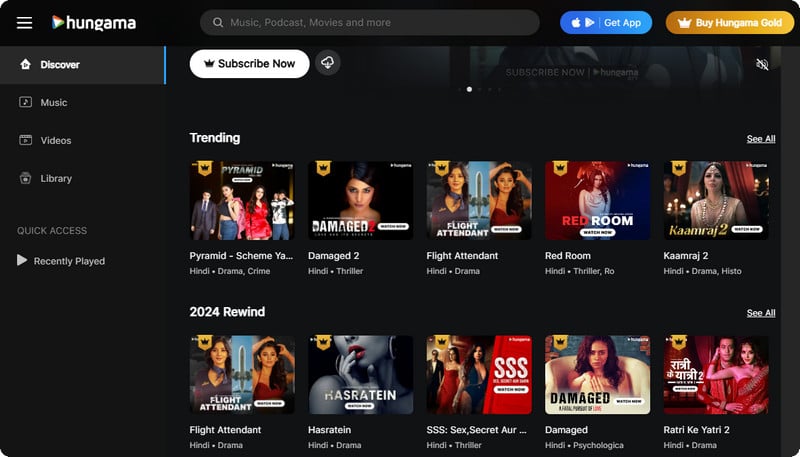
Task: Open the Discover section
Action: (83, 65)
